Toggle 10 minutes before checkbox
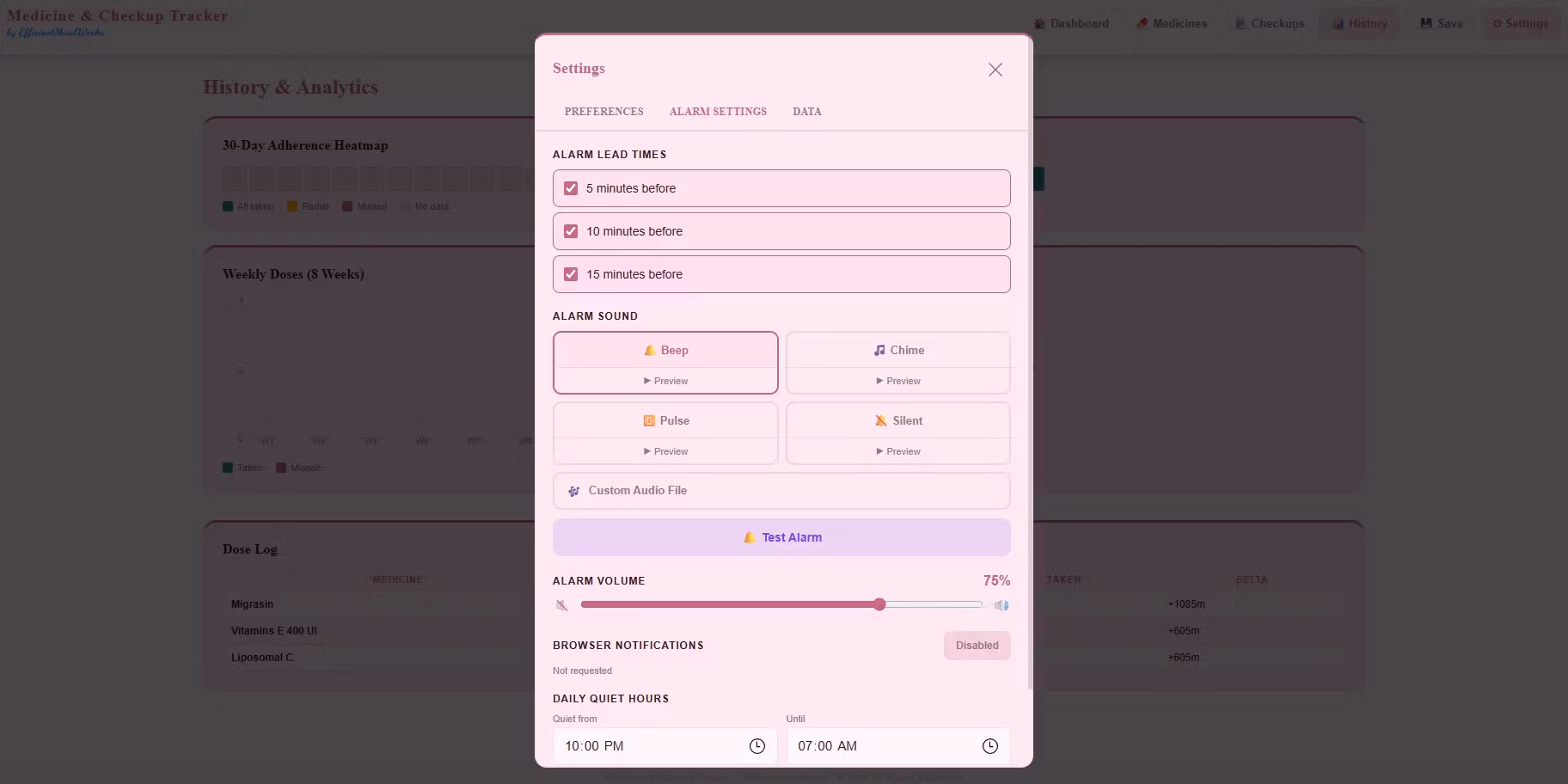Screen dimensions: 1568x784 571,231
